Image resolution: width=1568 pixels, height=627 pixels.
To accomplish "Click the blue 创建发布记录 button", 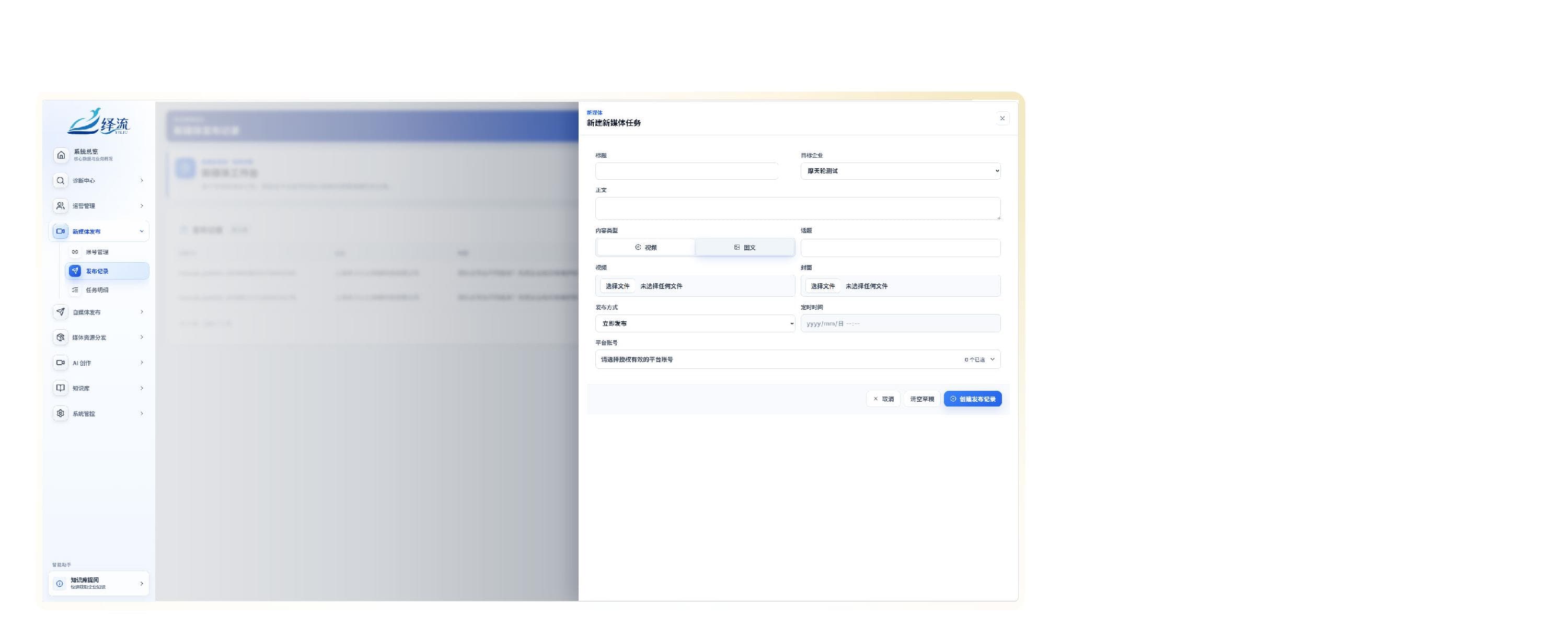I will 973,399.
